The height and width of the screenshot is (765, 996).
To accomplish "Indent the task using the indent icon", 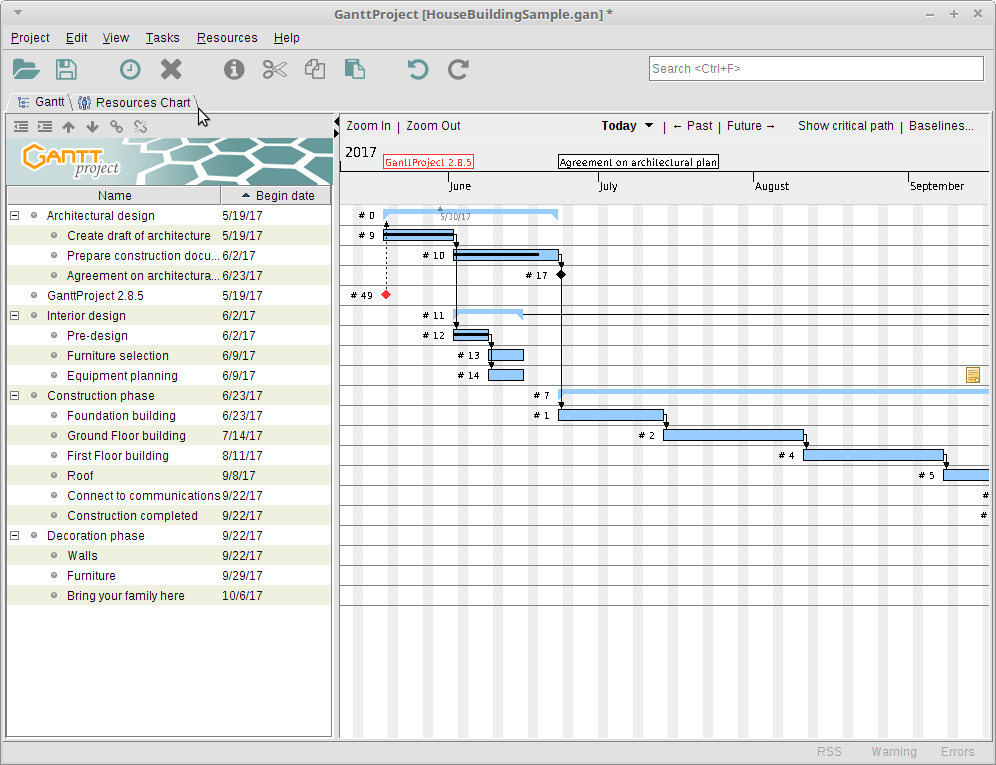I will pos(45,127).
